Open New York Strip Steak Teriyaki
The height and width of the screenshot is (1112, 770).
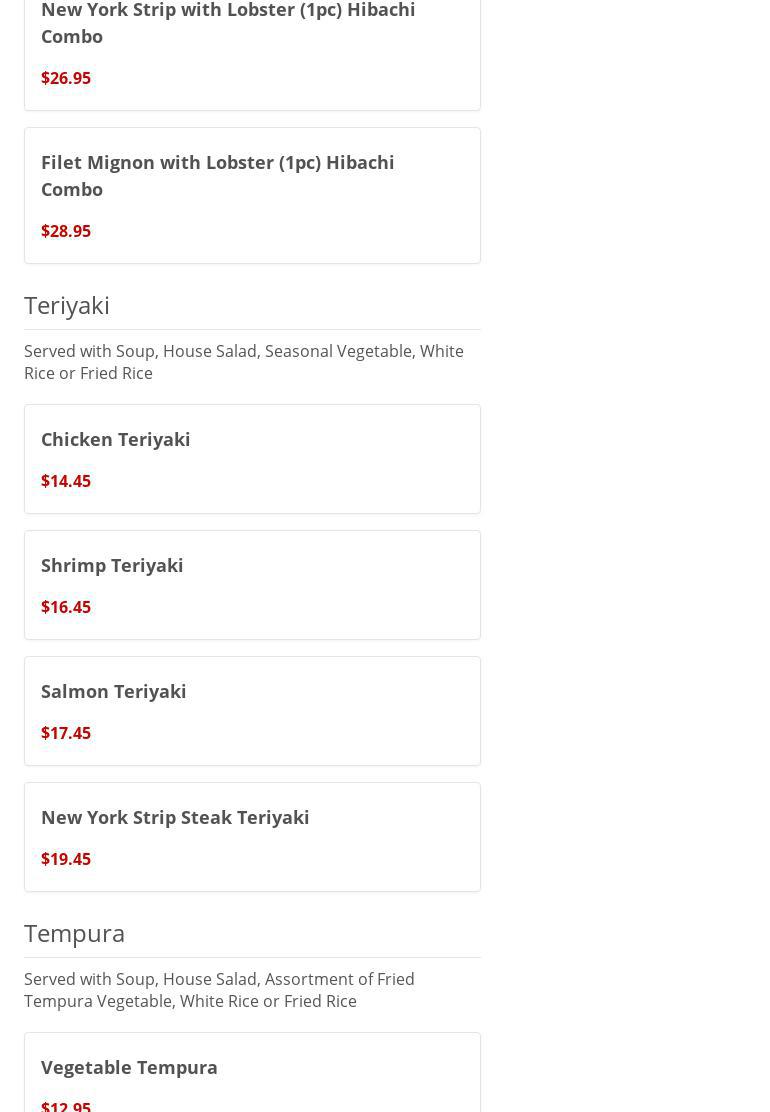click(175, 817)
